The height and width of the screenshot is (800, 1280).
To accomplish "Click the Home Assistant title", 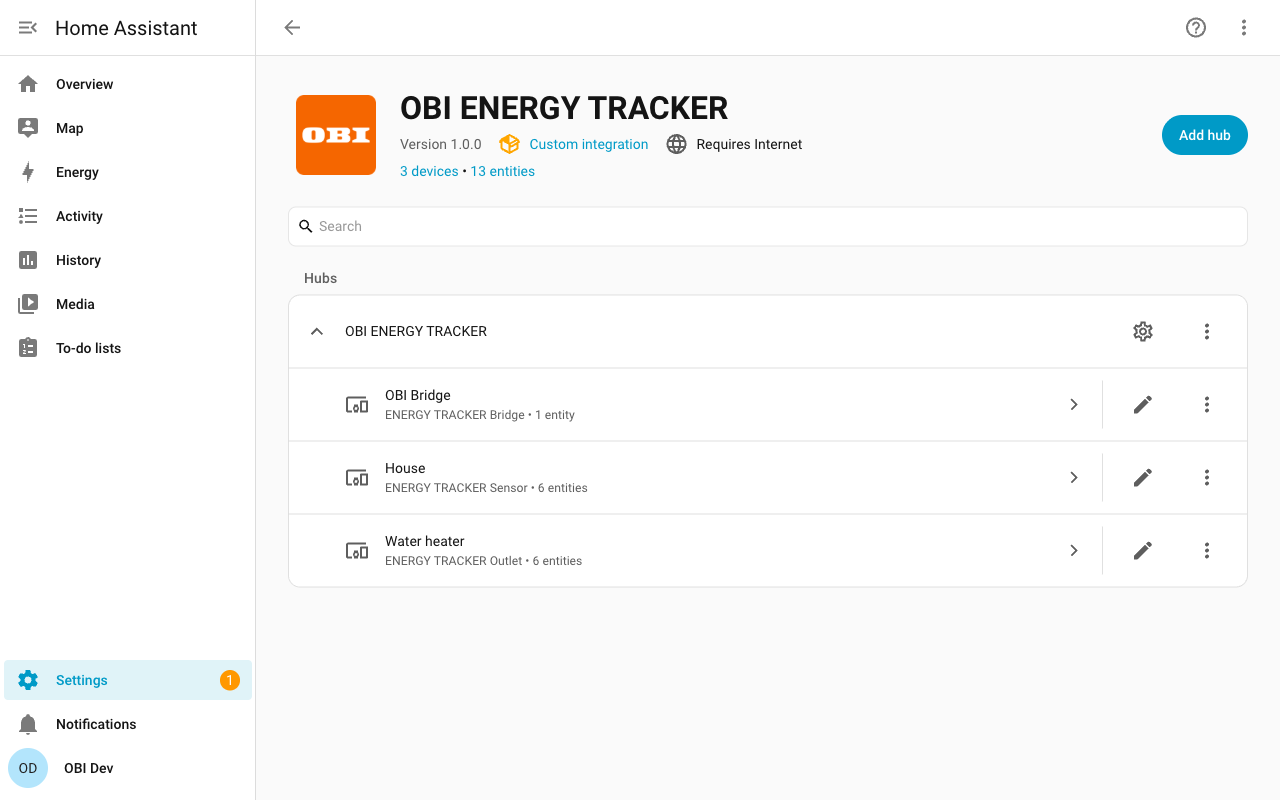I will 126,28.
